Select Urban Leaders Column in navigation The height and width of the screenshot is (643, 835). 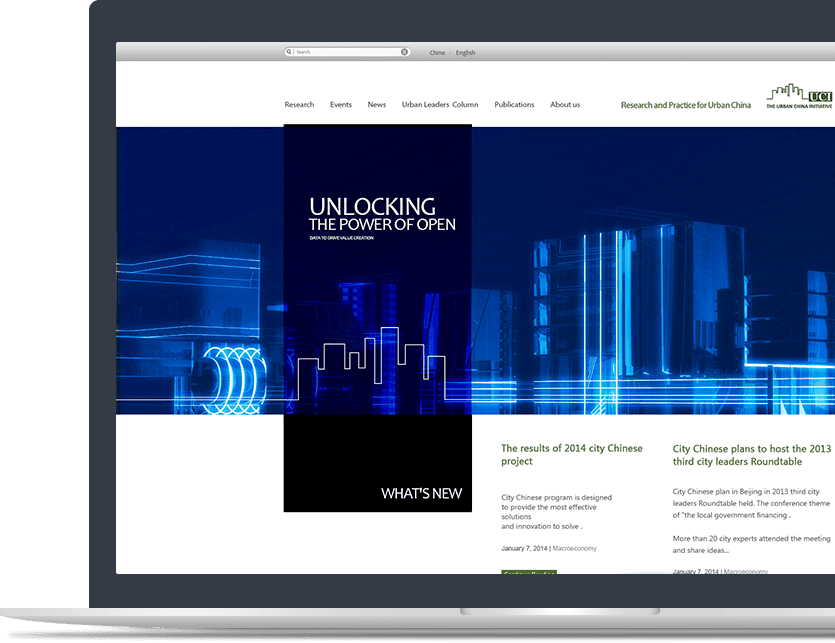click(x=440, y=105)
